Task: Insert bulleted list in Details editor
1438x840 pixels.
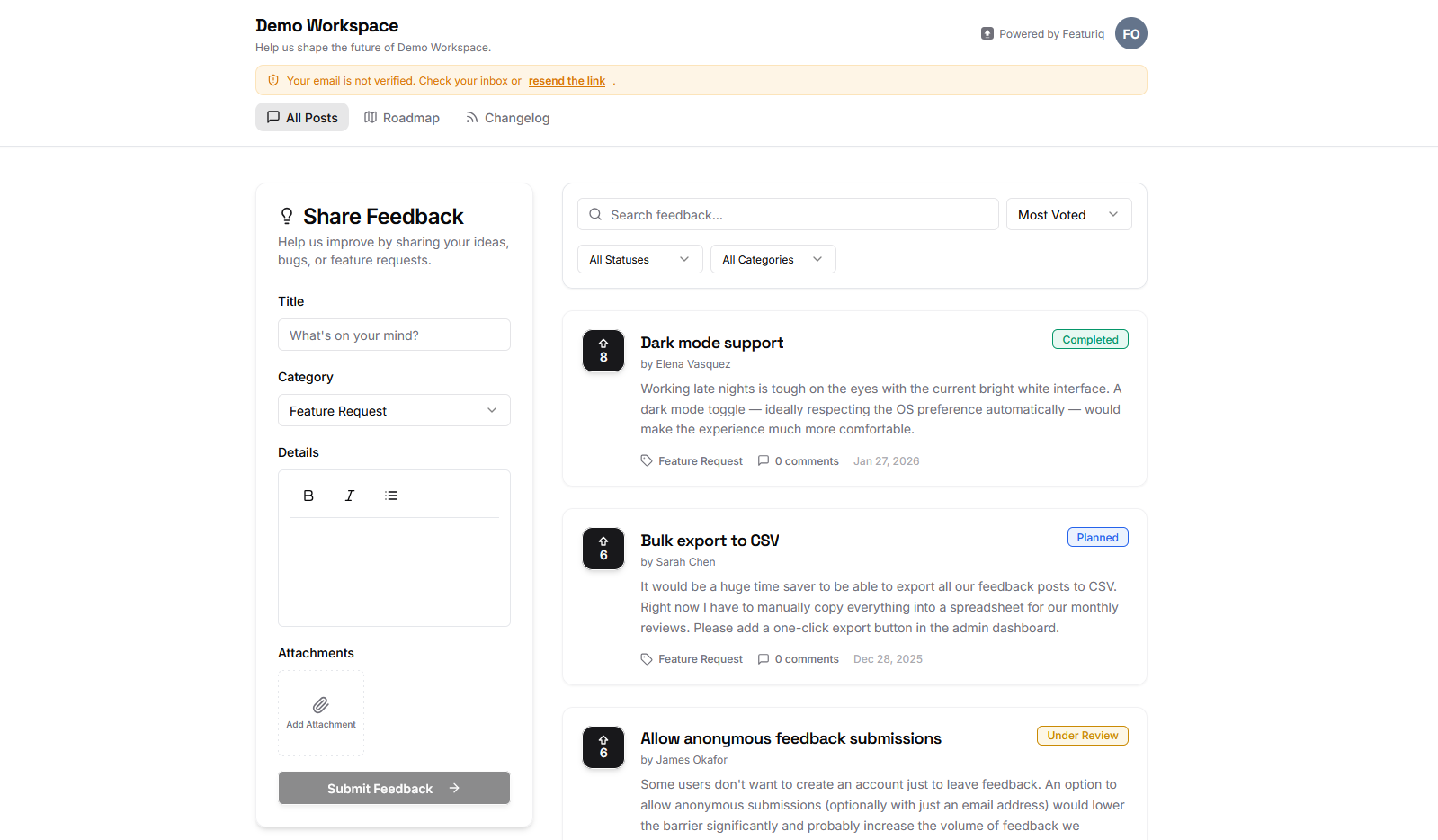Action: tap(391, 496)
